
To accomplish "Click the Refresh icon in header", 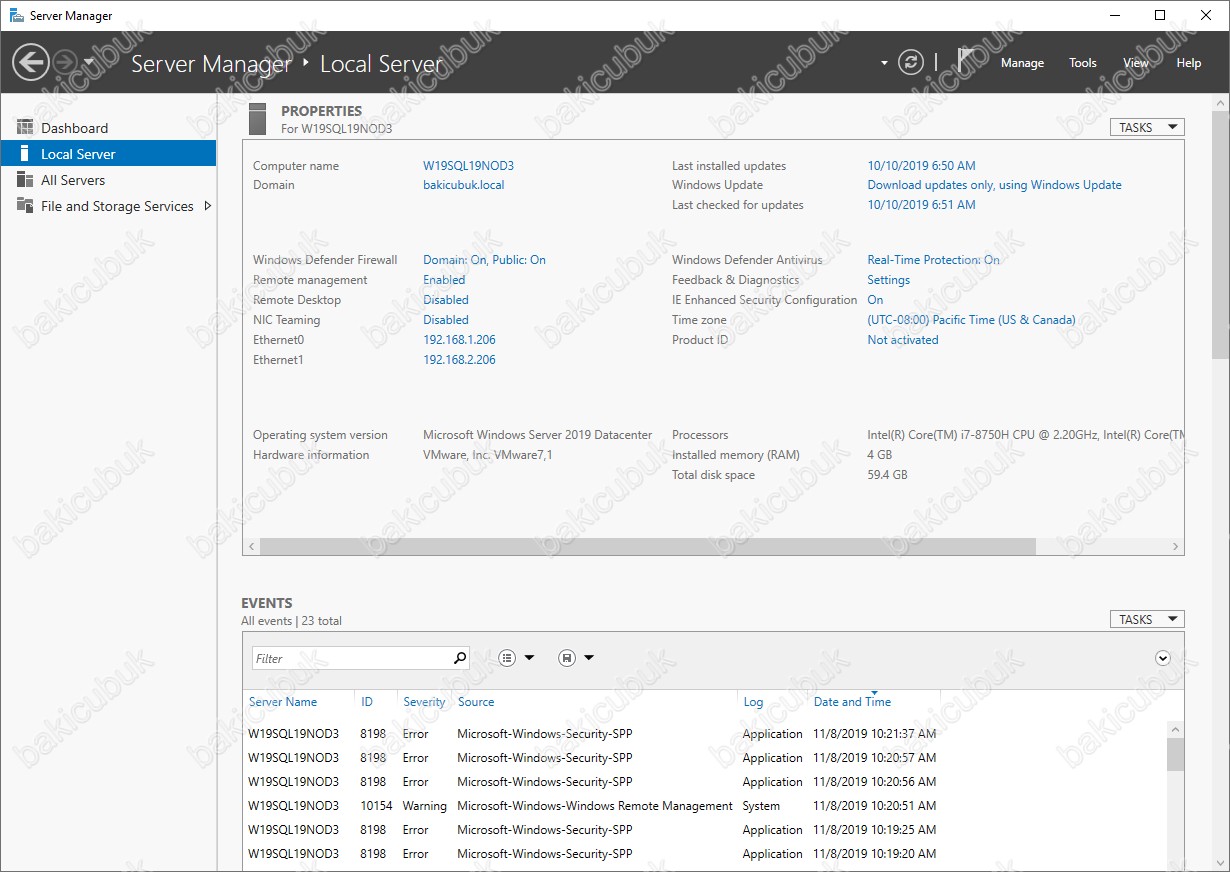I will click(910, 62).
